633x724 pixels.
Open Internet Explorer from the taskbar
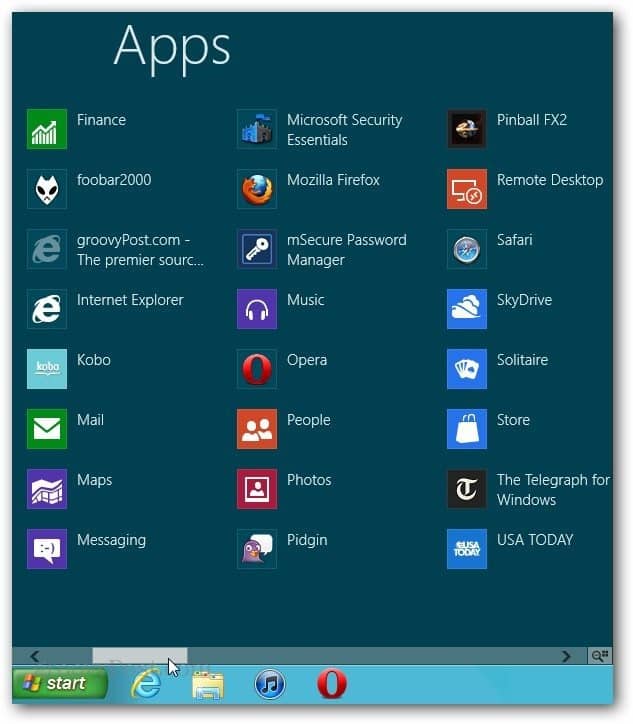pos(146,684)
